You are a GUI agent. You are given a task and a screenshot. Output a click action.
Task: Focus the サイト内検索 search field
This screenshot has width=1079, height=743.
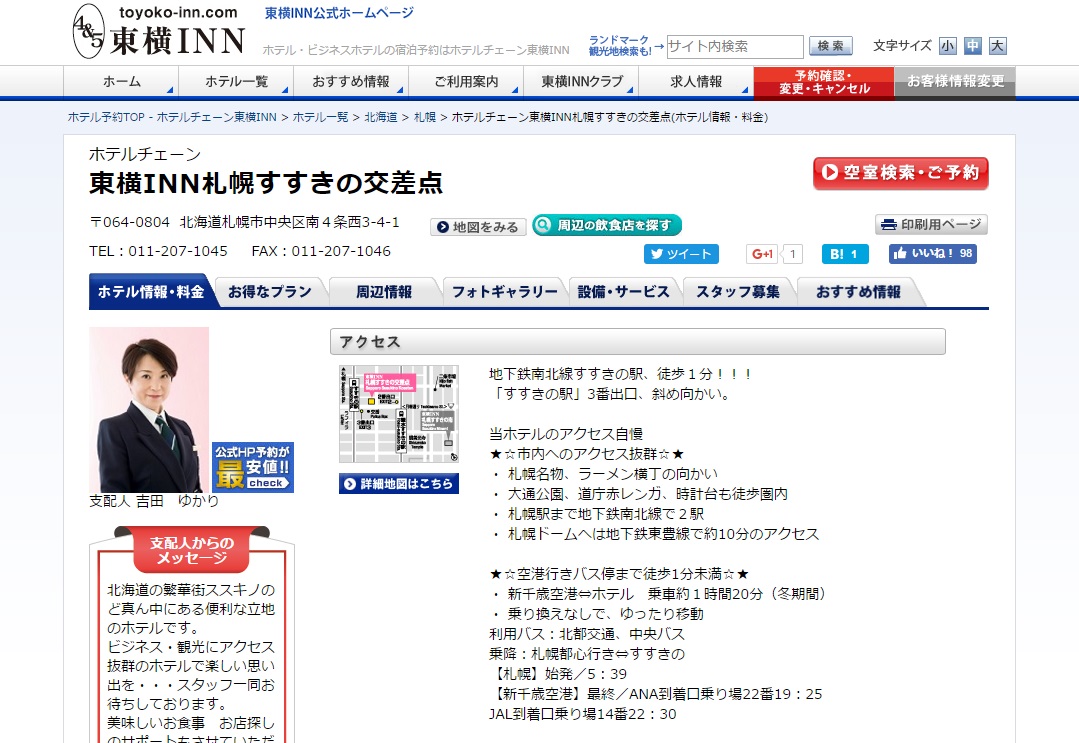pyautogui.click(x=735, y=46)
